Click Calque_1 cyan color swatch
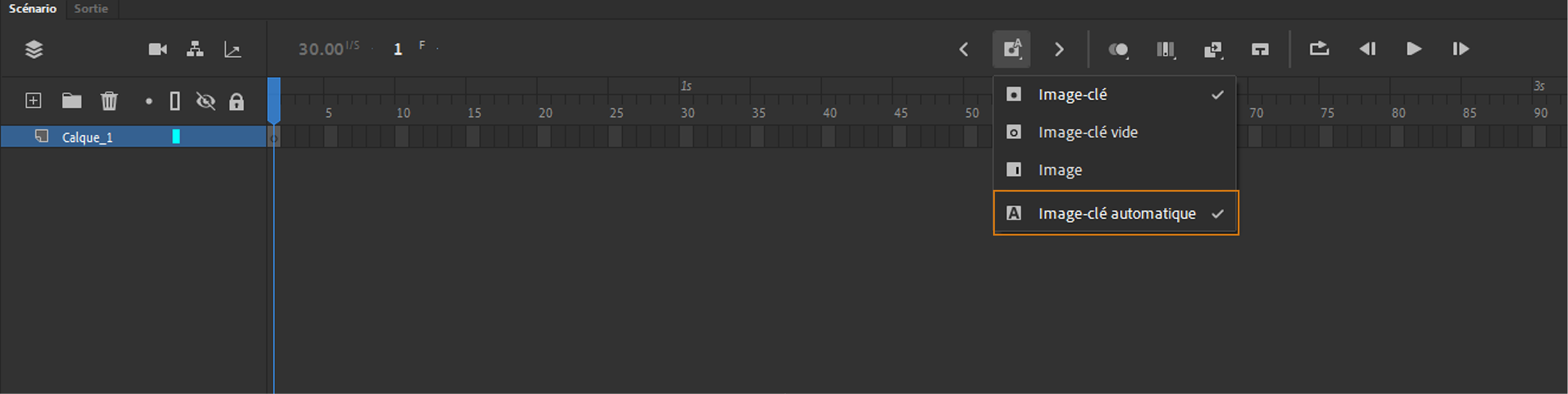The height and width of the screenshot is (394, 1568). point(176,137)
